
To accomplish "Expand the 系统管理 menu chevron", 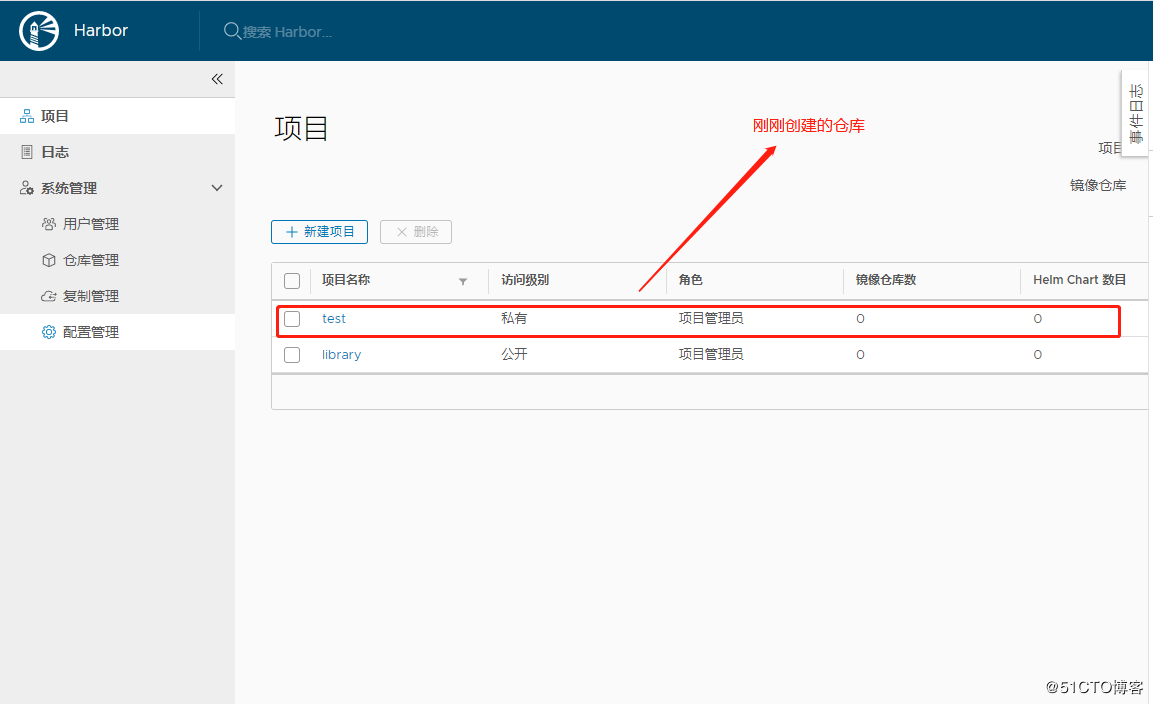I will [x=216, y=187].
